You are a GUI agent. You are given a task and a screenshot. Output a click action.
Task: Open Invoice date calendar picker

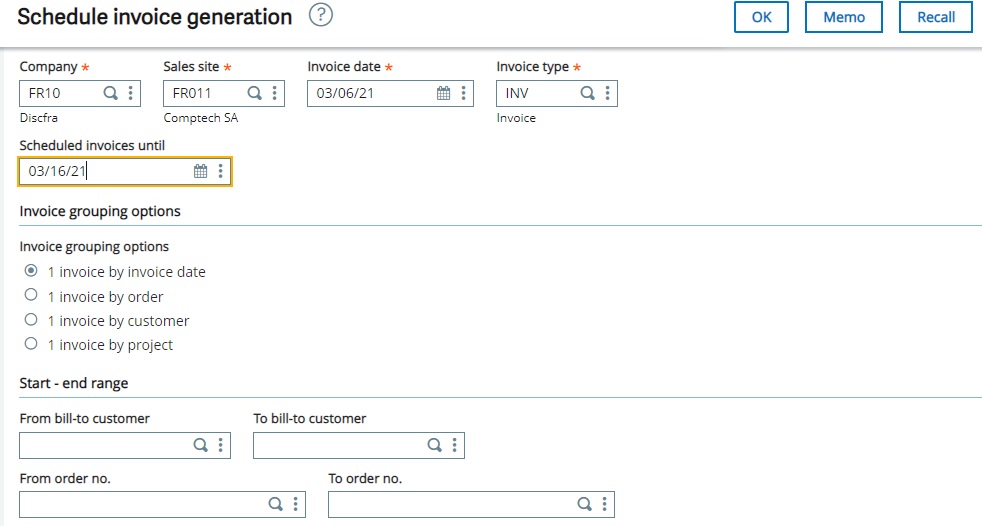443,93
